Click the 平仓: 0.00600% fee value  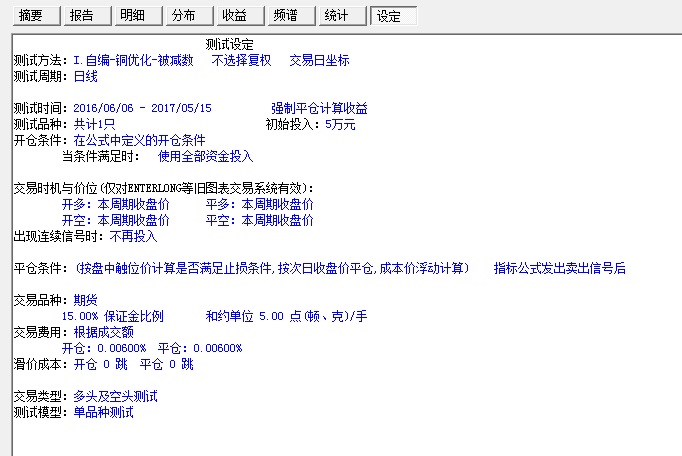tap(200, 348)
